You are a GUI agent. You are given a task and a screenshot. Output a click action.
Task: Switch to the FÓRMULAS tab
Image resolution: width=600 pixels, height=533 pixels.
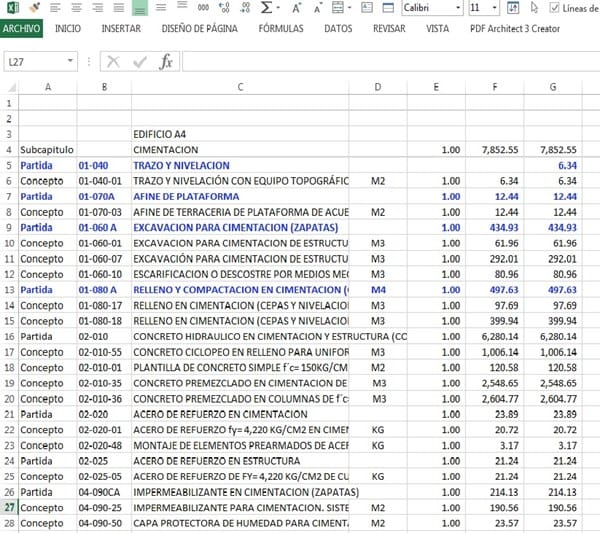[x=281, y=29]
